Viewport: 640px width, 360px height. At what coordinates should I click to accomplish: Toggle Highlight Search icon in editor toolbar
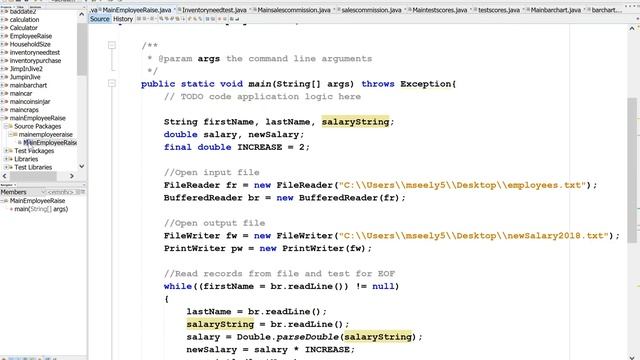177,19
